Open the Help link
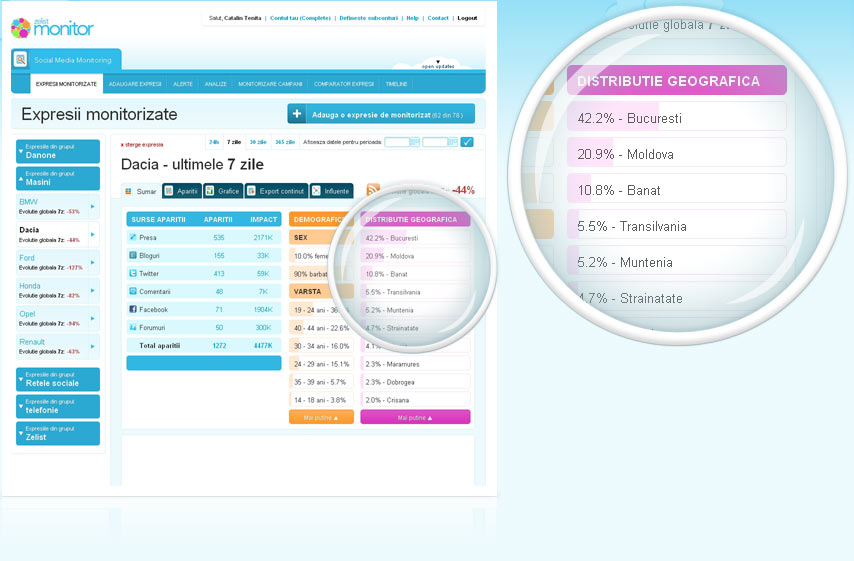This screenshot has width=854, height=561. coord(412,18)
